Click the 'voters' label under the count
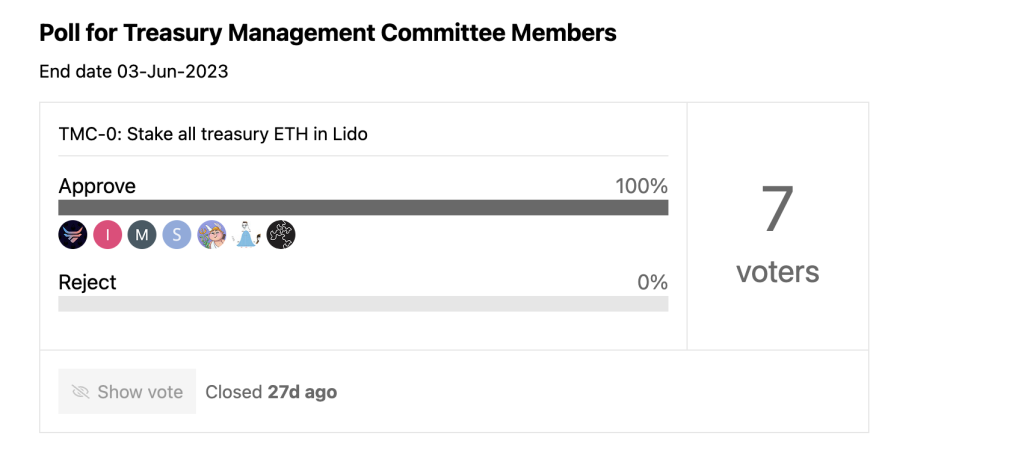This screenshot has width=1024, height=468. coord(778,272)
